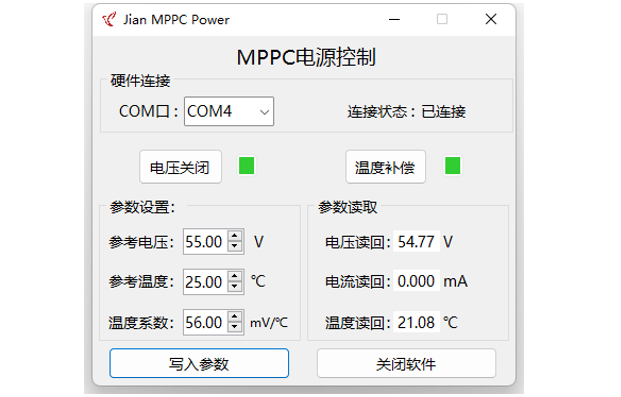Select the 电压读回 value 54.77
621x397 pixels.
[416, 241]
